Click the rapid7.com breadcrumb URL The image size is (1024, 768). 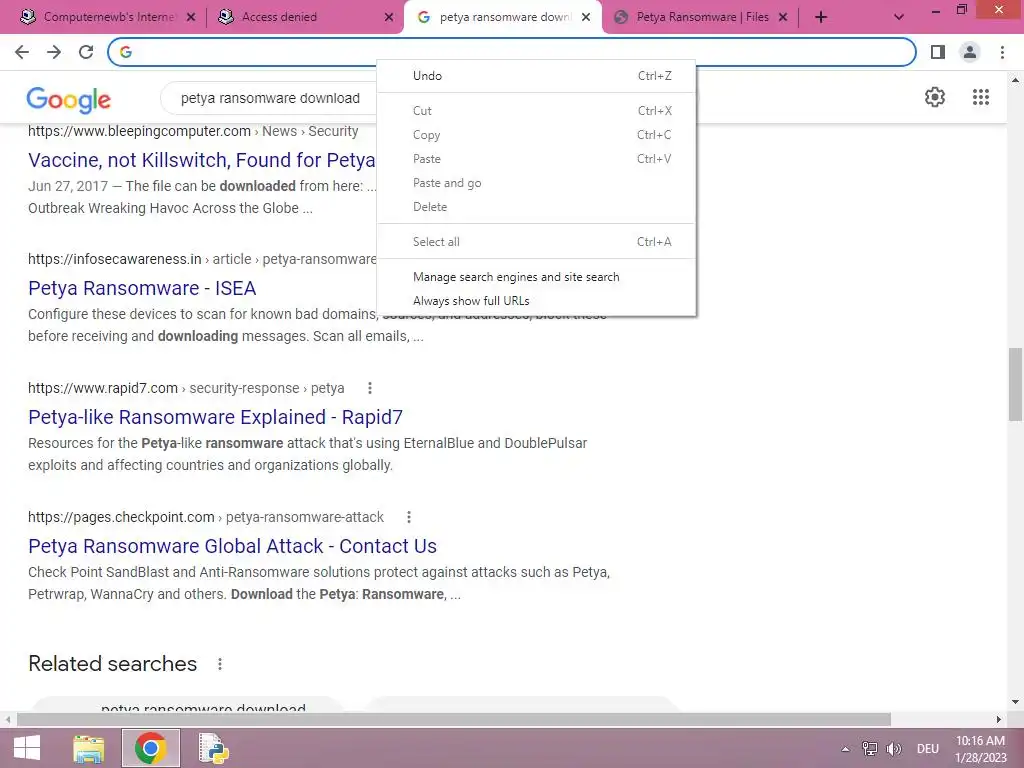point(185,388)
